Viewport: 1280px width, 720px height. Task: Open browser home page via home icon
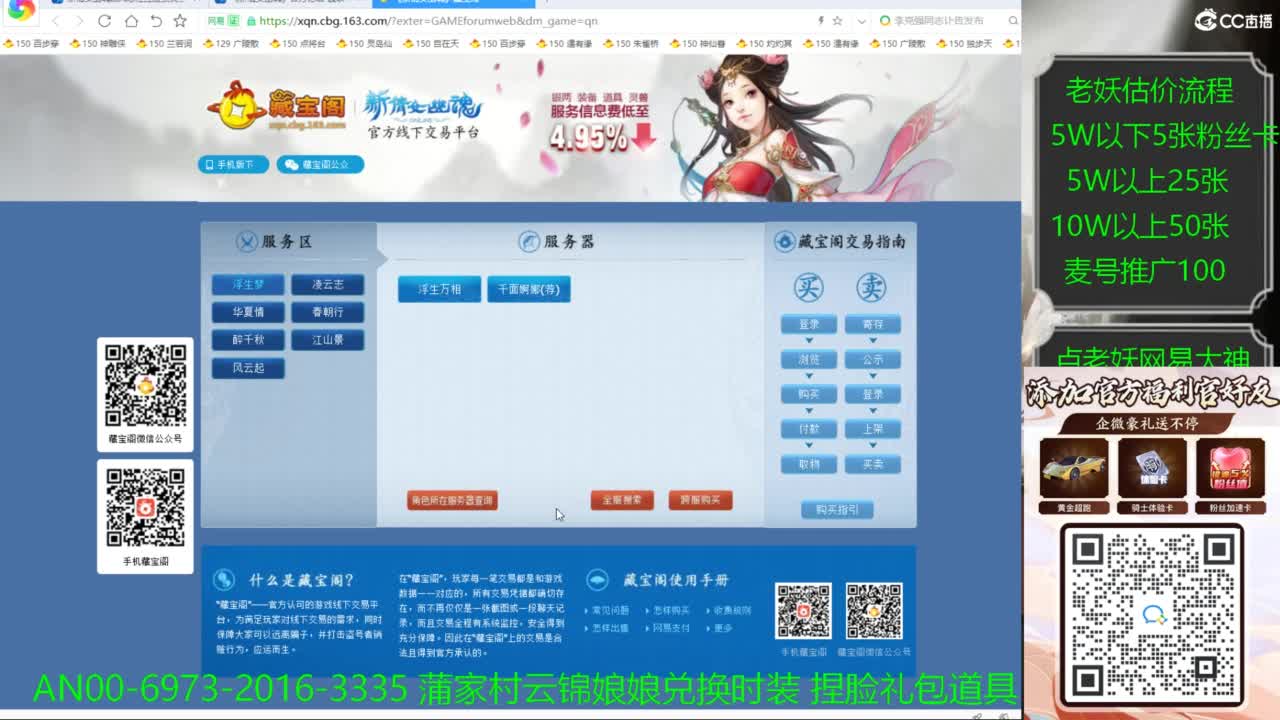pyautogui.click(x=132, y=21)
